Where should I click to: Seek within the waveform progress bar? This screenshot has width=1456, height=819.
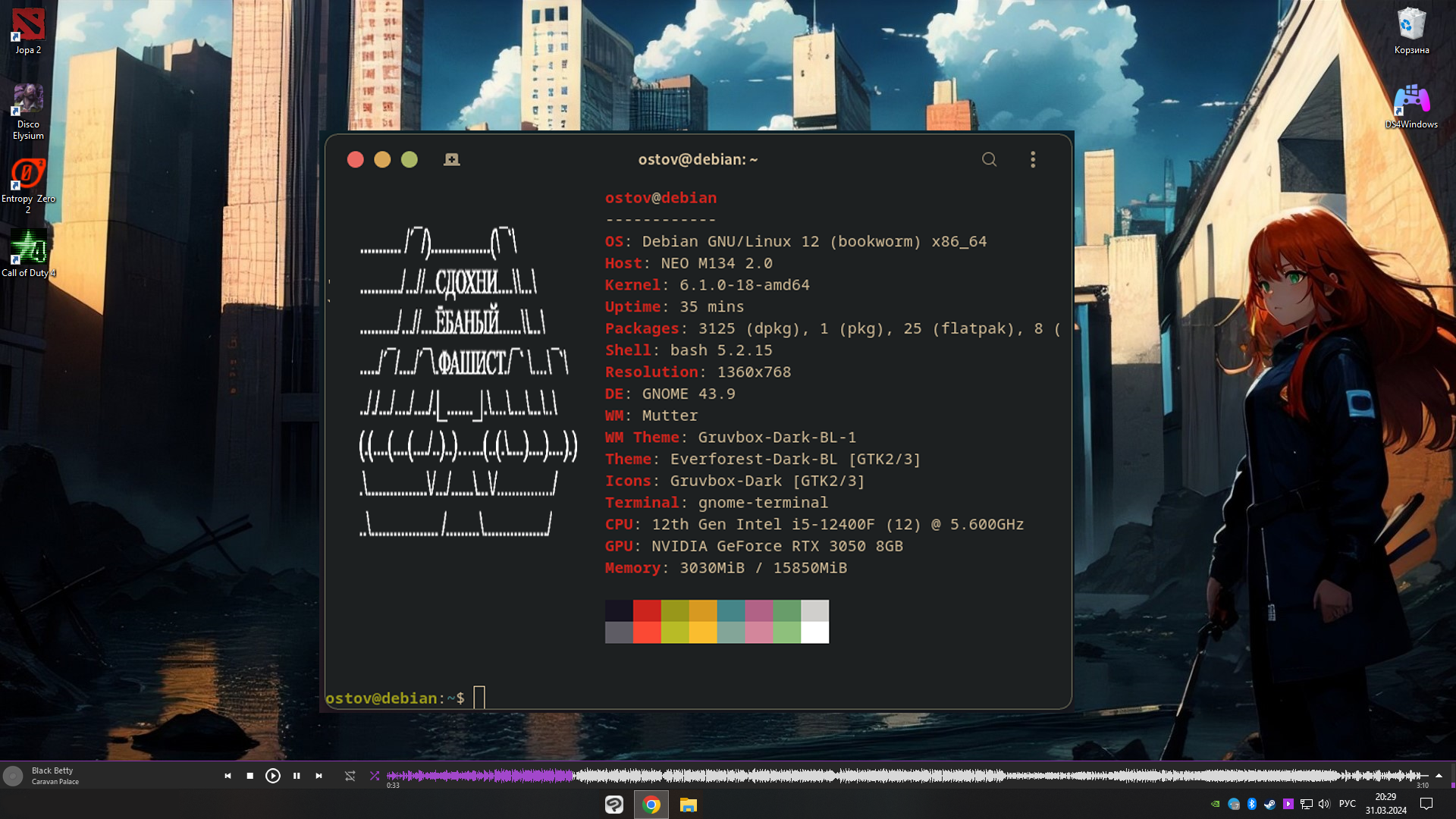(x=834, y=775)
